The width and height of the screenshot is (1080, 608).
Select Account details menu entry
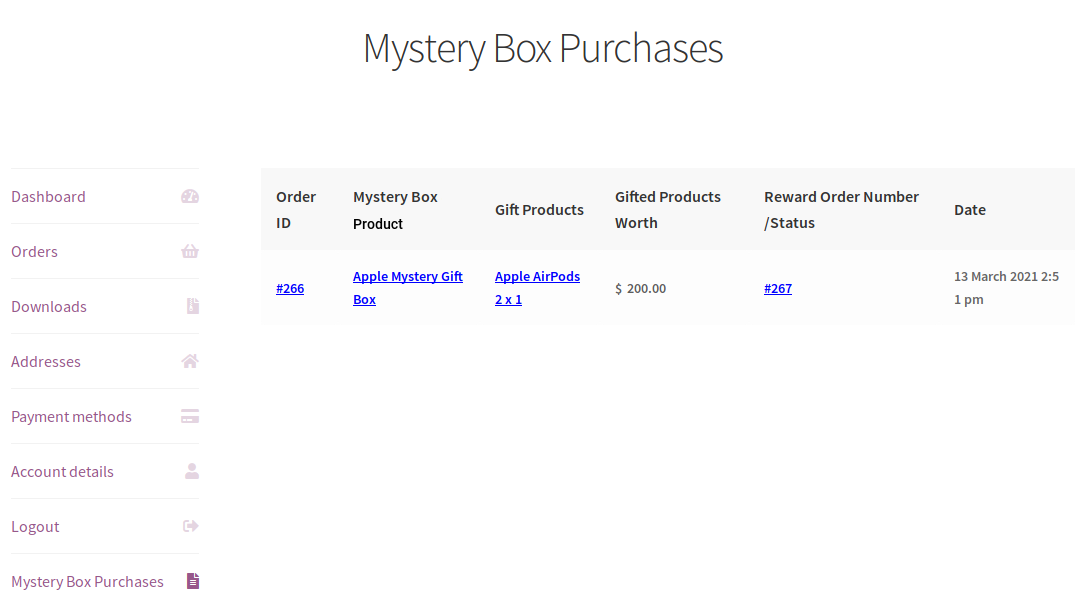click(62, 472)
